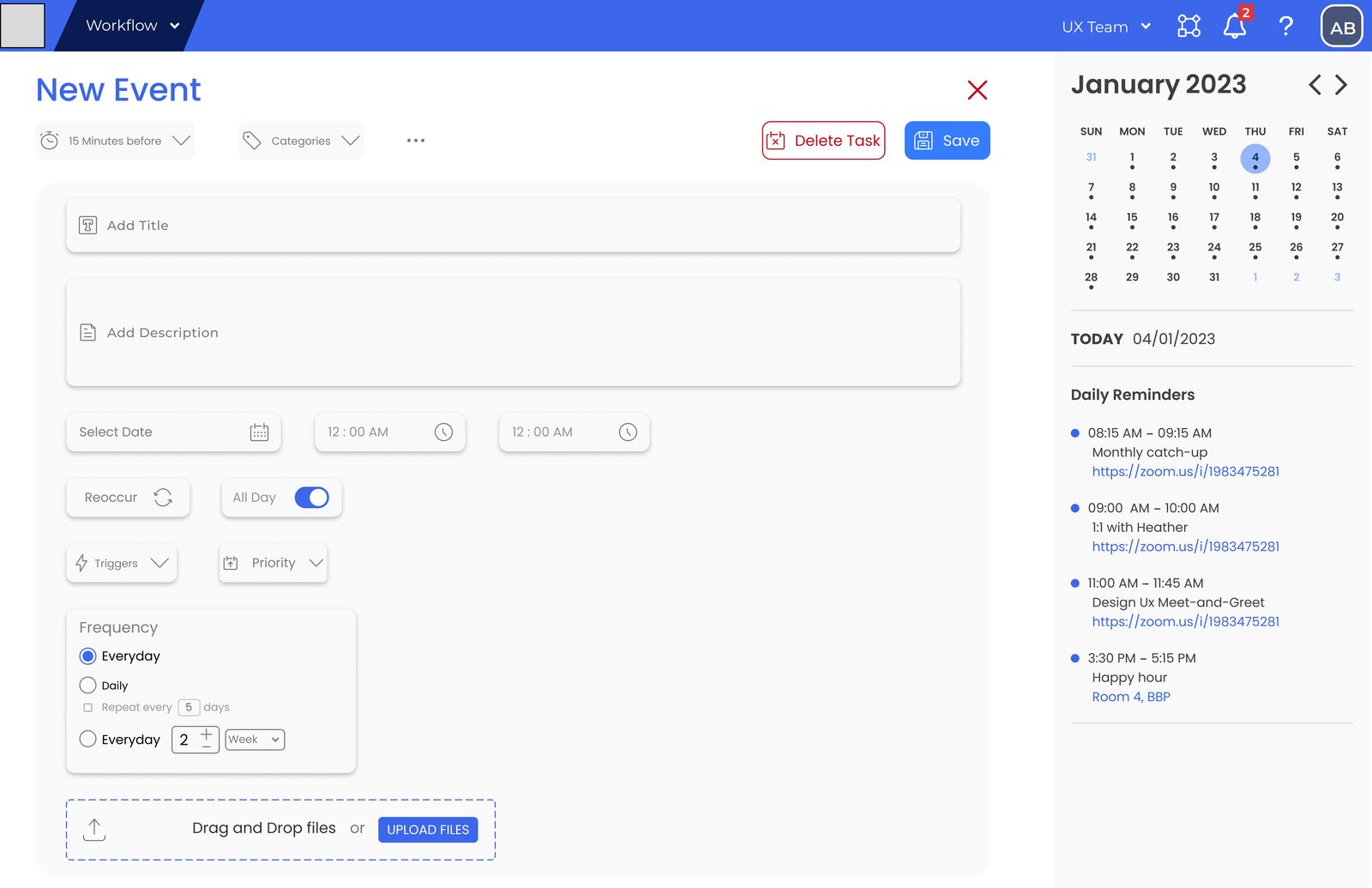Decrease the Everyday interval with minus
Viewport: 1372px width, 888px height.
(206, 746)
